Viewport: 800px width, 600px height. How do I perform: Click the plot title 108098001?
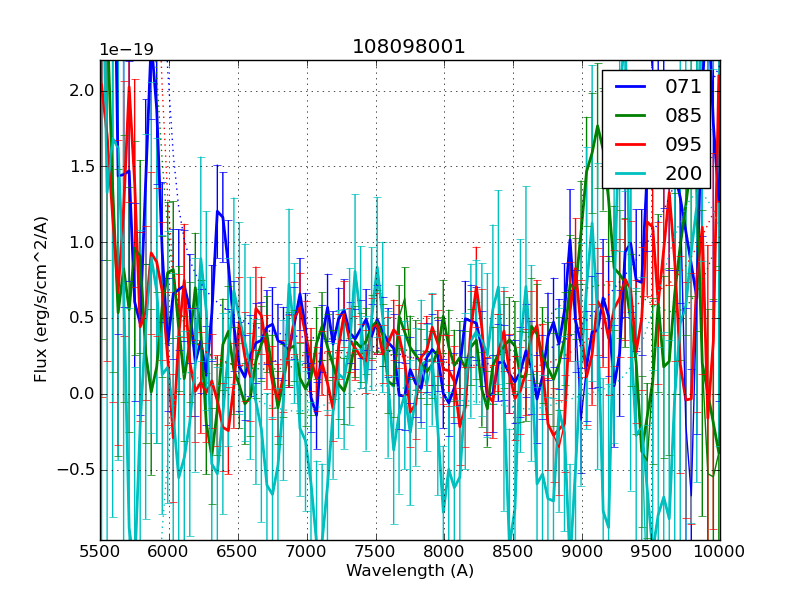[x=409, y=47]
